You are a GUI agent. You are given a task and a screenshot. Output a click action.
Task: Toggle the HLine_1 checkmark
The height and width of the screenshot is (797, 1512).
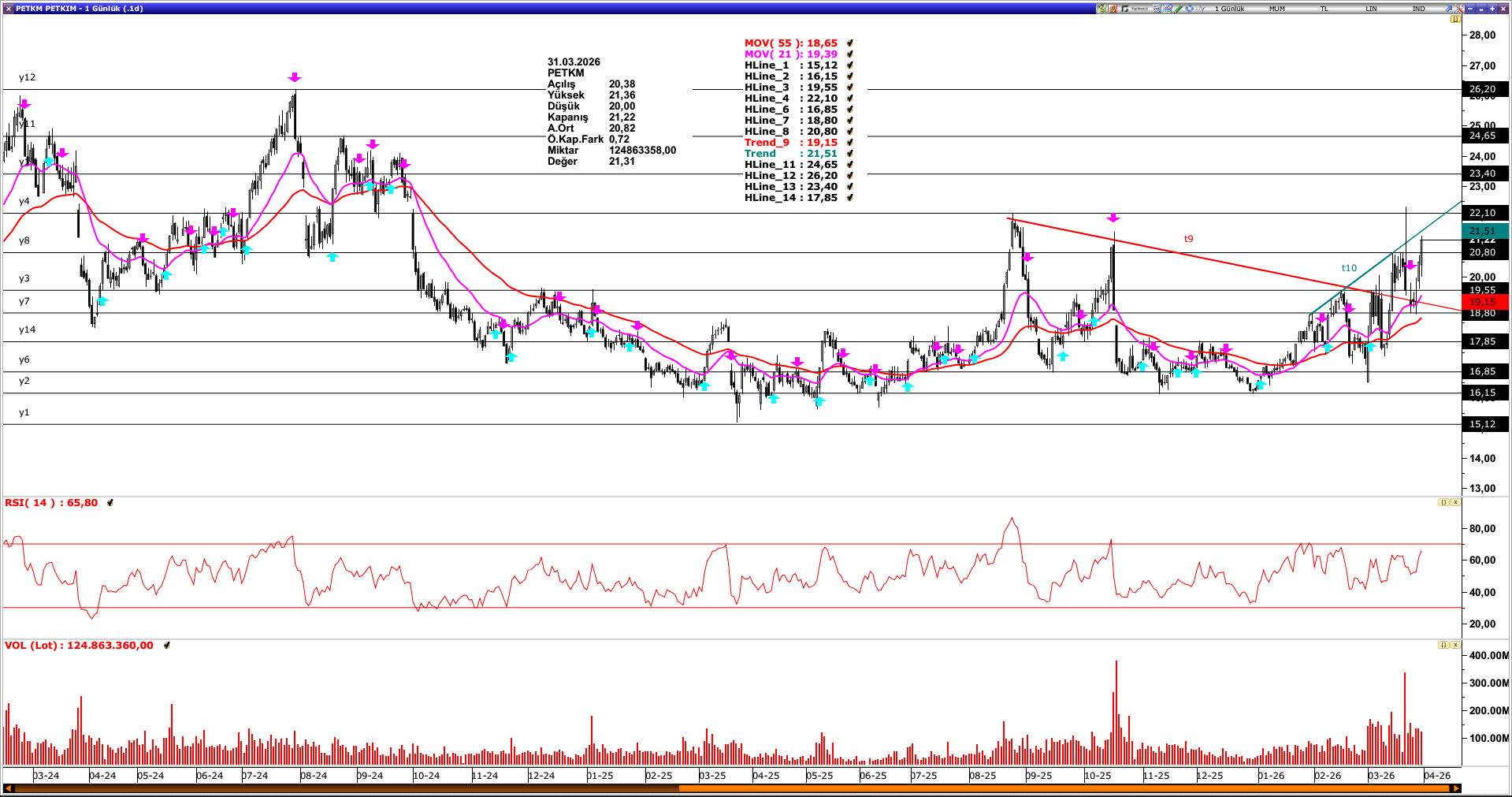850,65
